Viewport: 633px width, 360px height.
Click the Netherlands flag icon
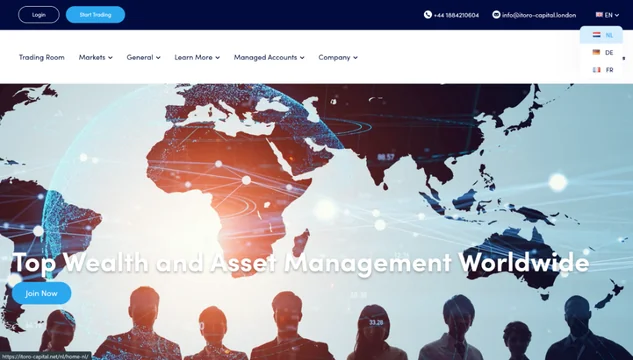click(x=596, y=35)
